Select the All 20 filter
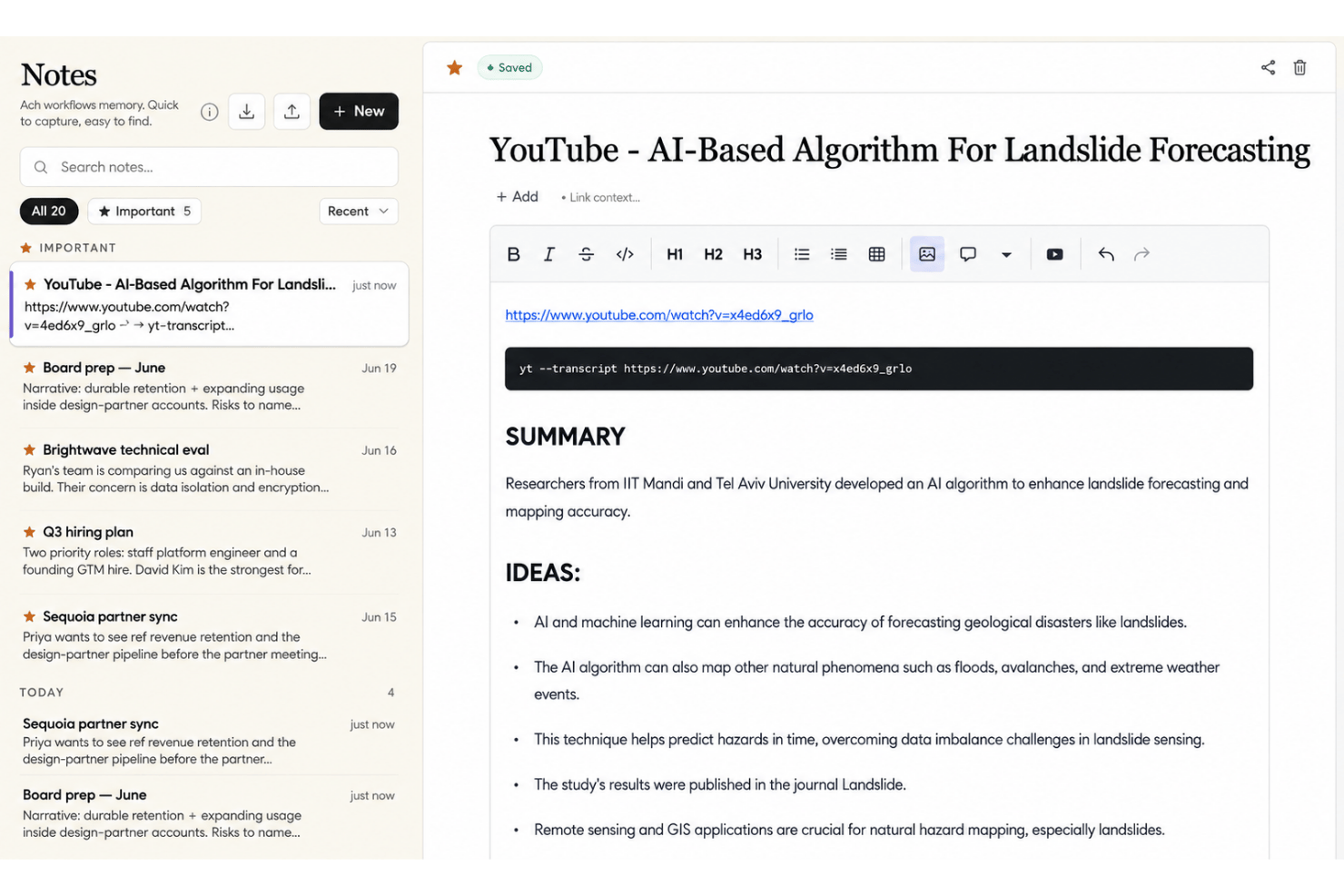The image size is (1344, 896). point(49,212)
